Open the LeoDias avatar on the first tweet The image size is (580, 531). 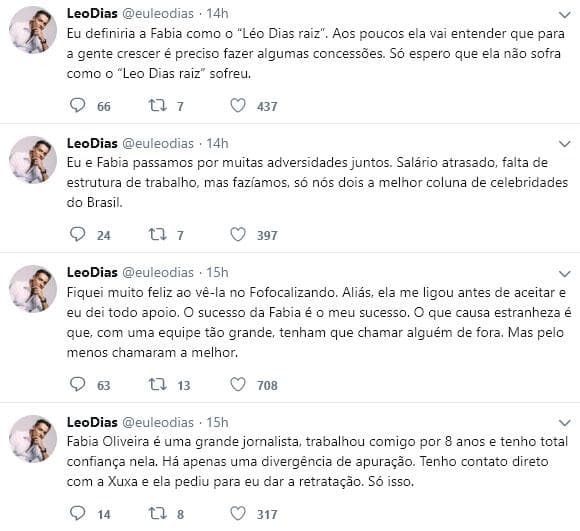click(33, 30)
